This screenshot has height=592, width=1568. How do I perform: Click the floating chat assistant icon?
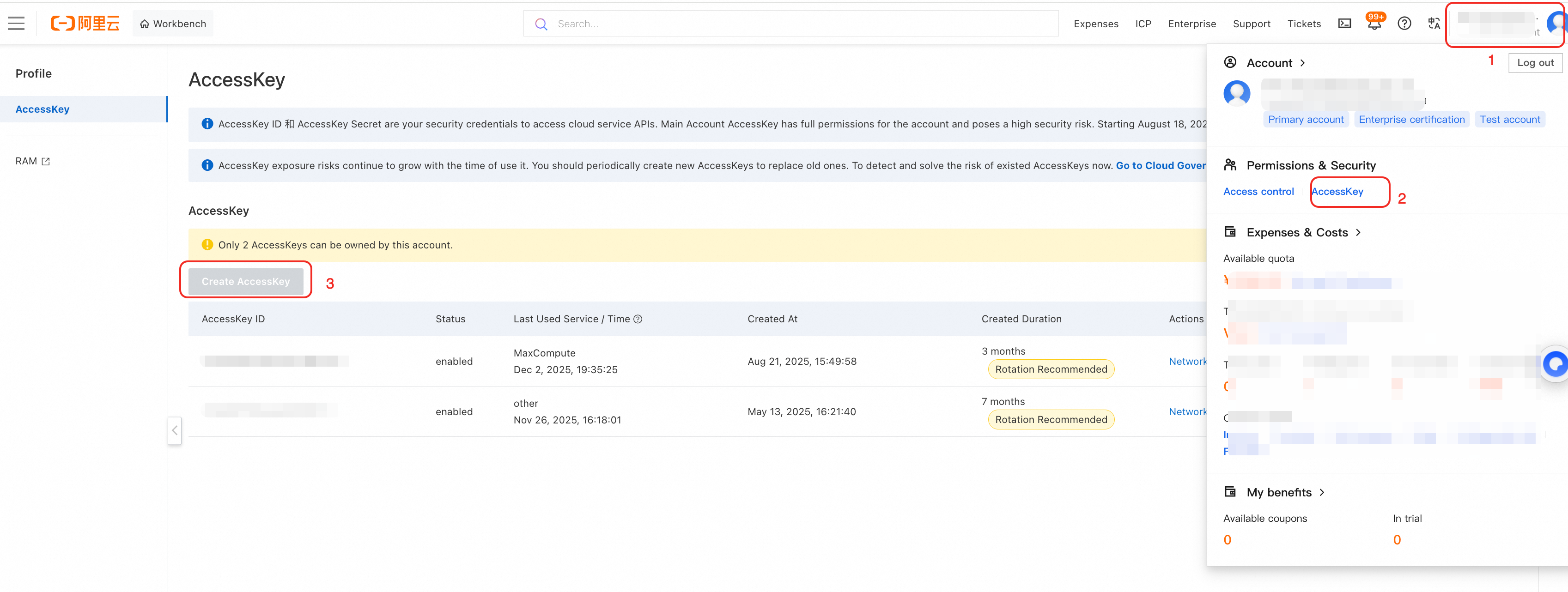[1555, 364]
